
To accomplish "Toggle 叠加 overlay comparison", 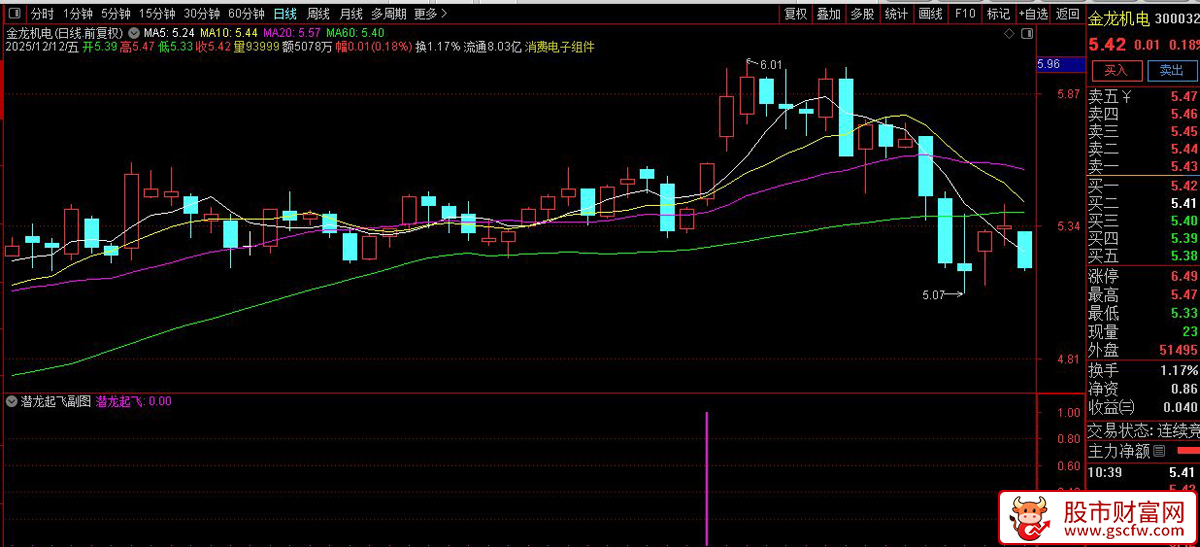I will point(829,14).
